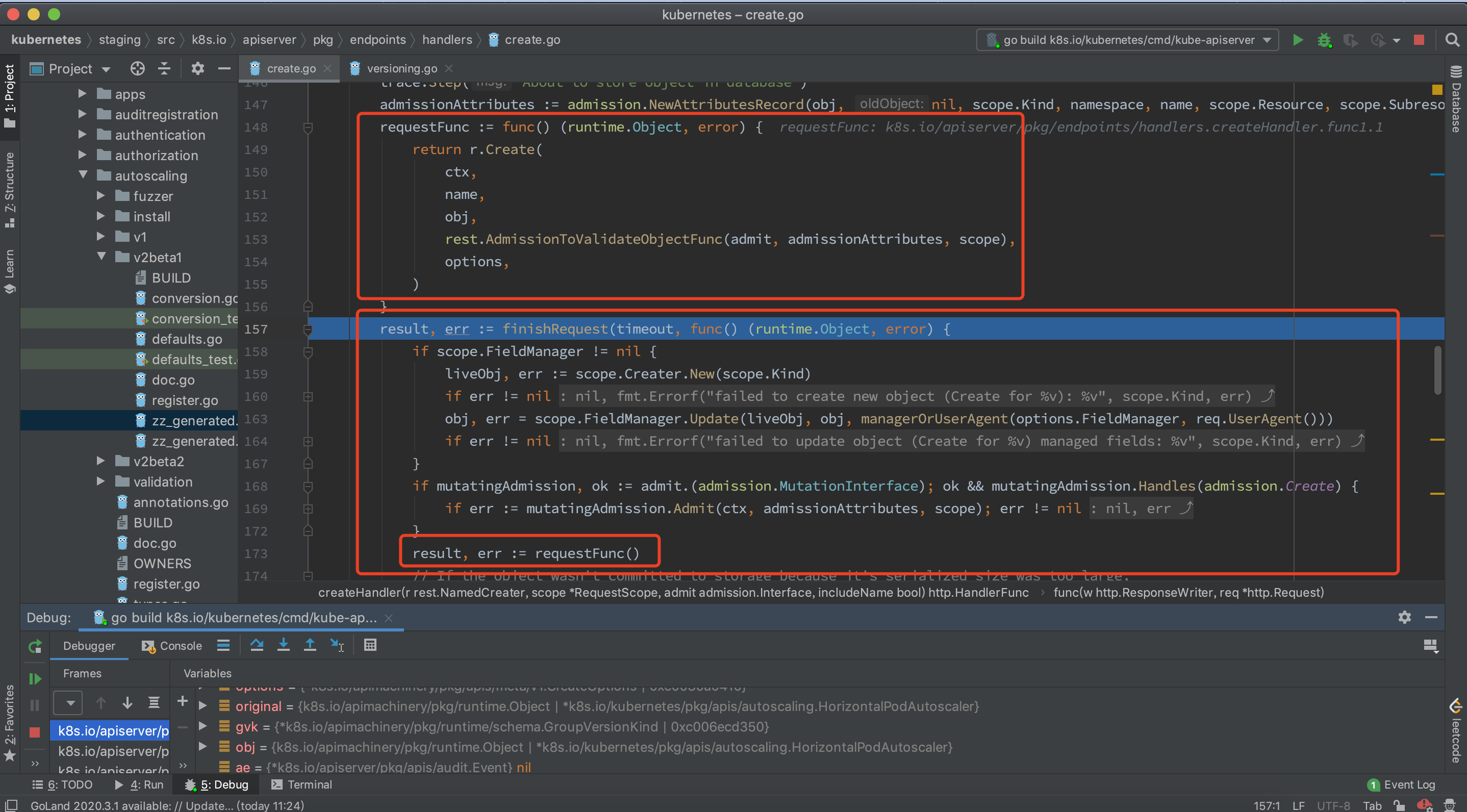
Task: Switch to versioning.go editor tab
Action: point(401,69)
